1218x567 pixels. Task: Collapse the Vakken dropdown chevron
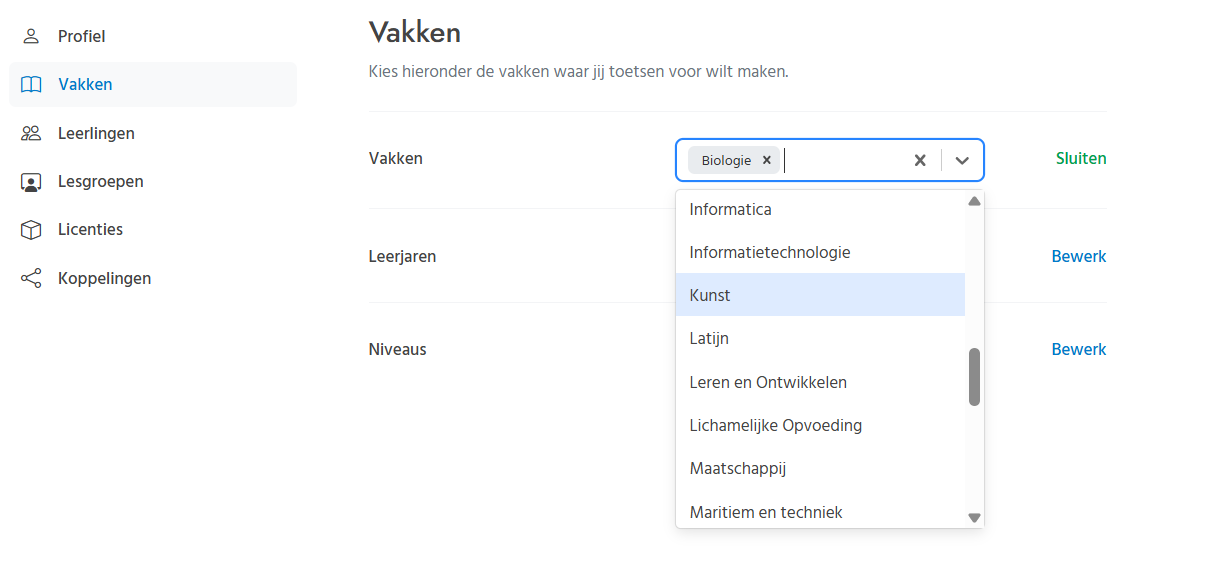pyautogui.click(x=962, y=160)
